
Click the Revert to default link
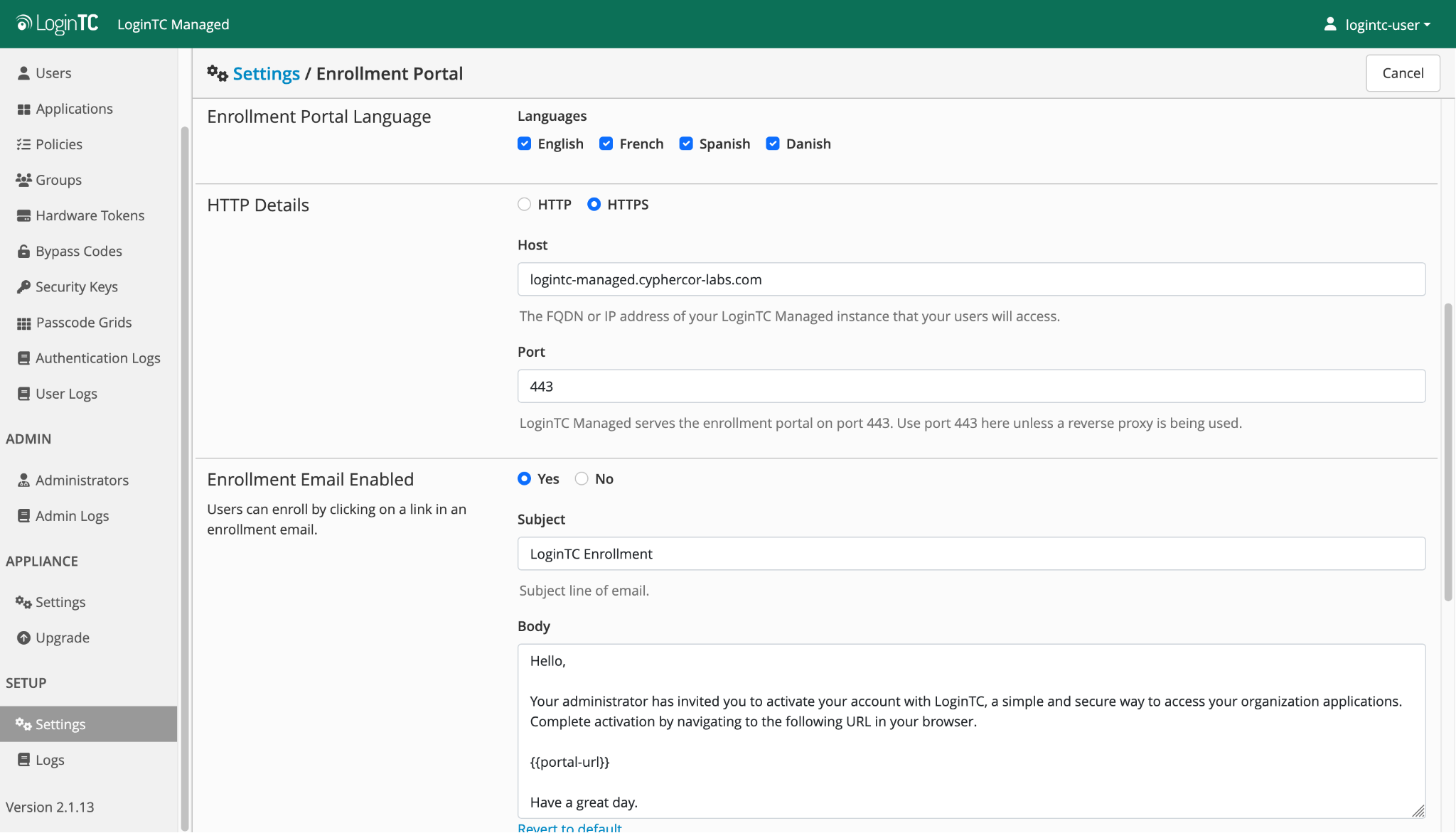[x=569, y=827]
